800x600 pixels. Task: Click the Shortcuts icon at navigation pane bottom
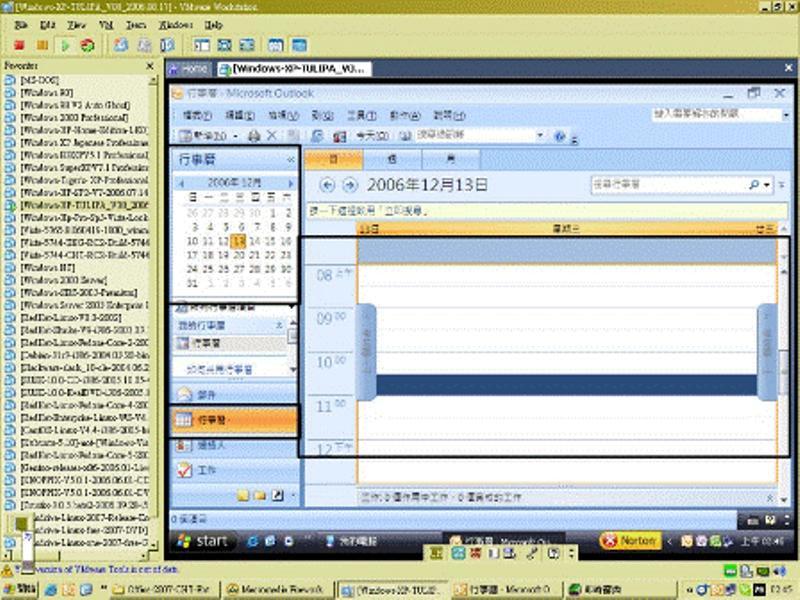point(278,495)
